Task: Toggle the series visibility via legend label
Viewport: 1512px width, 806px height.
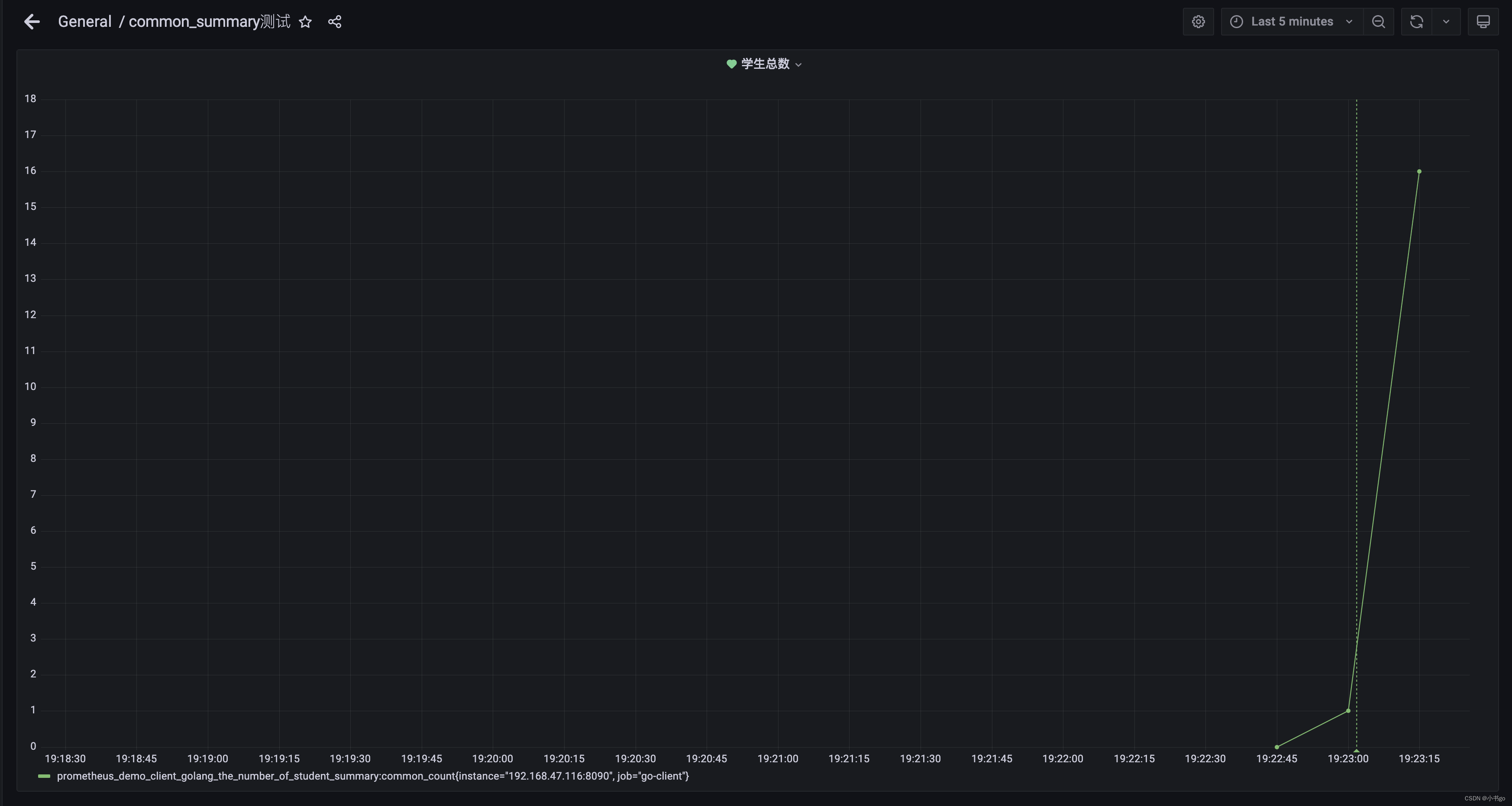Action: 372,776
